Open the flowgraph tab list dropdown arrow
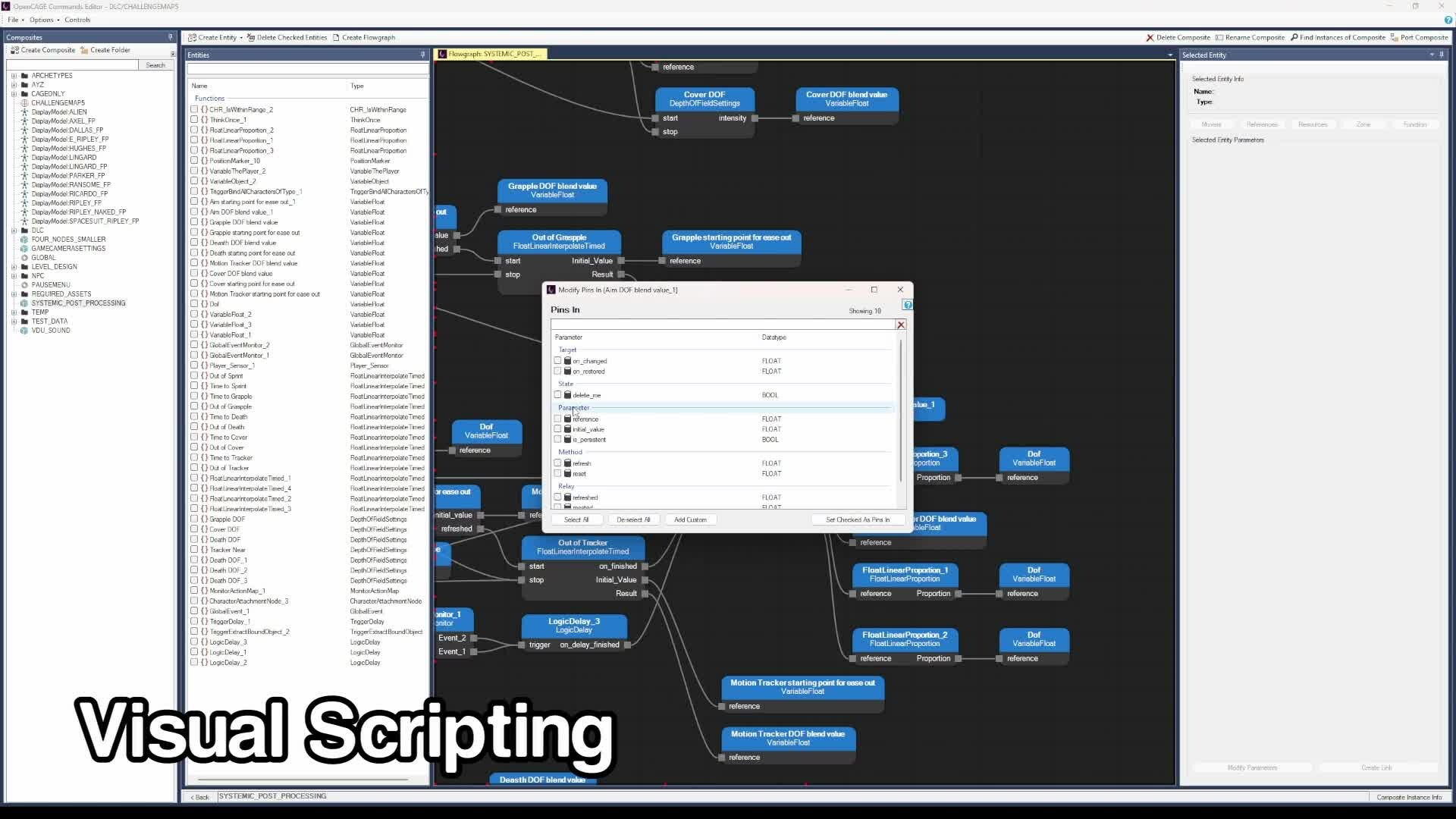This screenshot has height=819, width=1456. pyautogui.click(x=1170, y=55)
